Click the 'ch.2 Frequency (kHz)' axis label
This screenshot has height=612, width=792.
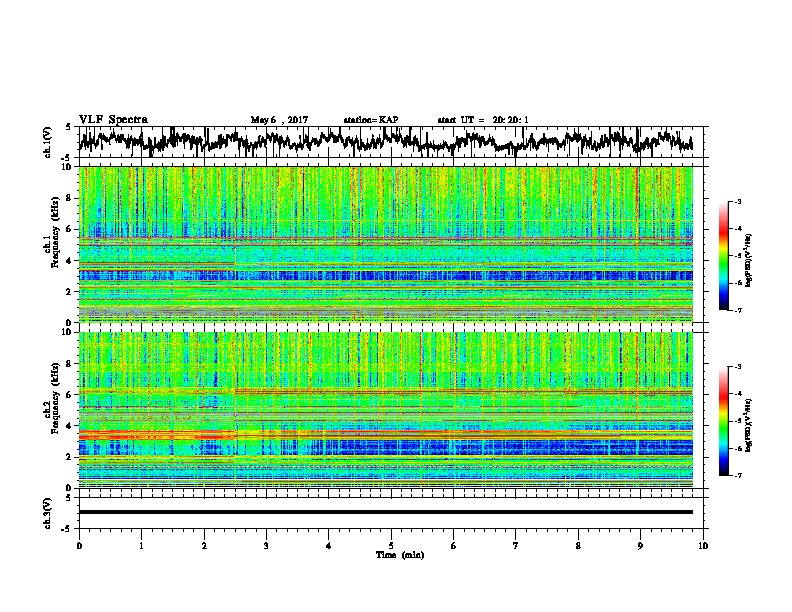[x=52, y=410]
